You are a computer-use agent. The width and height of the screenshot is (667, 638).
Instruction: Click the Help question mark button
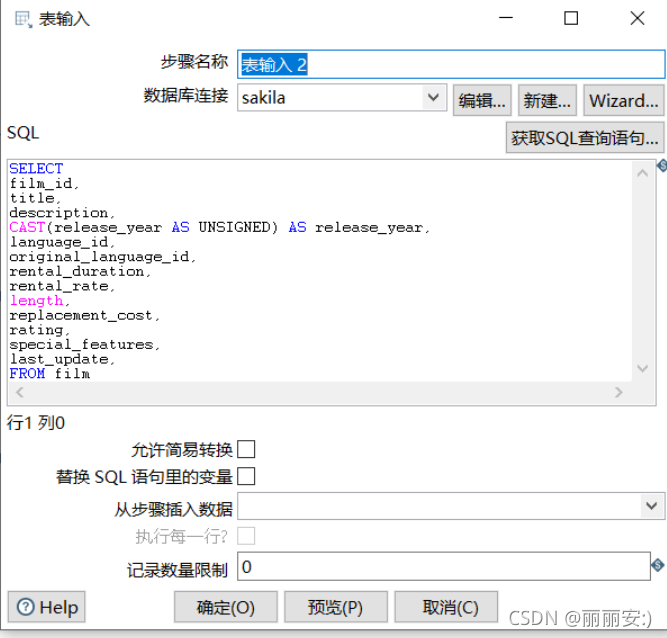(46, 607)
